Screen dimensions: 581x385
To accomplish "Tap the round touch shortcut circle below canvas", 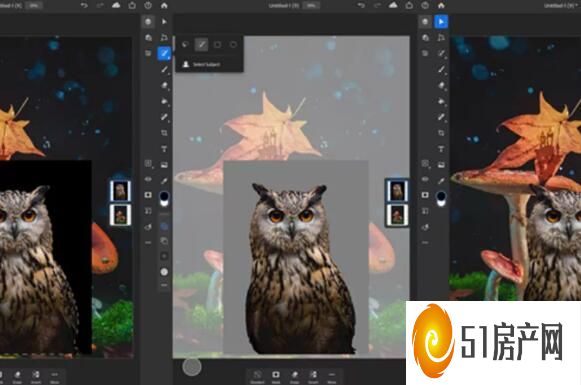I will [x=192, y=366].
